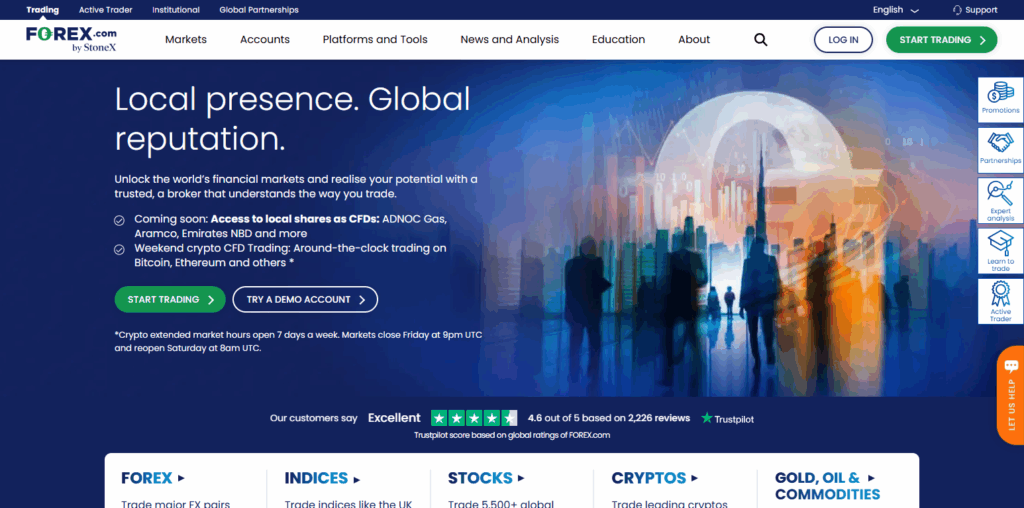
Task: Open the Education menu
Action: (x=618, y=39)
